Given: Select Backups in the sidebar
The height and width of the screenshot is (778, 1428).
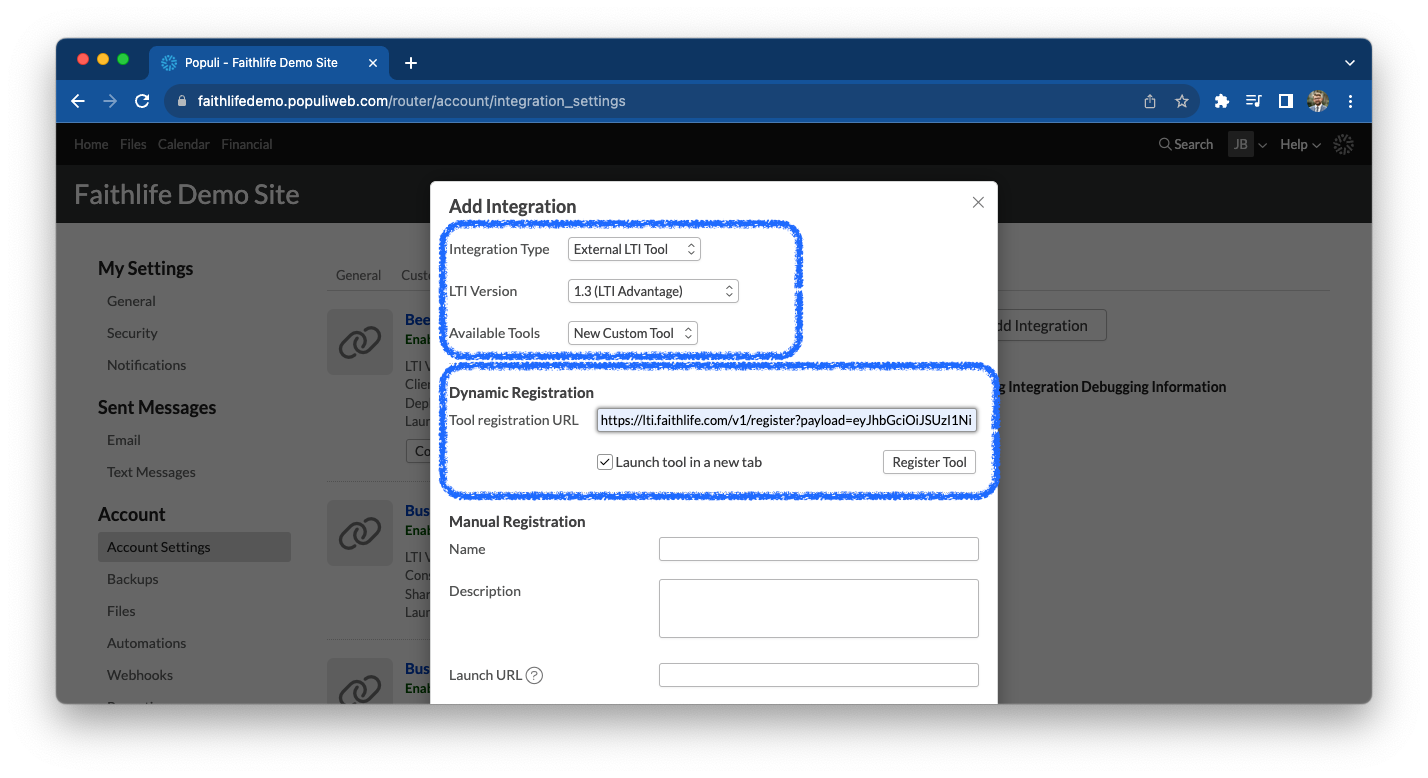Looking at the screenshot, I should click(133, 579).
